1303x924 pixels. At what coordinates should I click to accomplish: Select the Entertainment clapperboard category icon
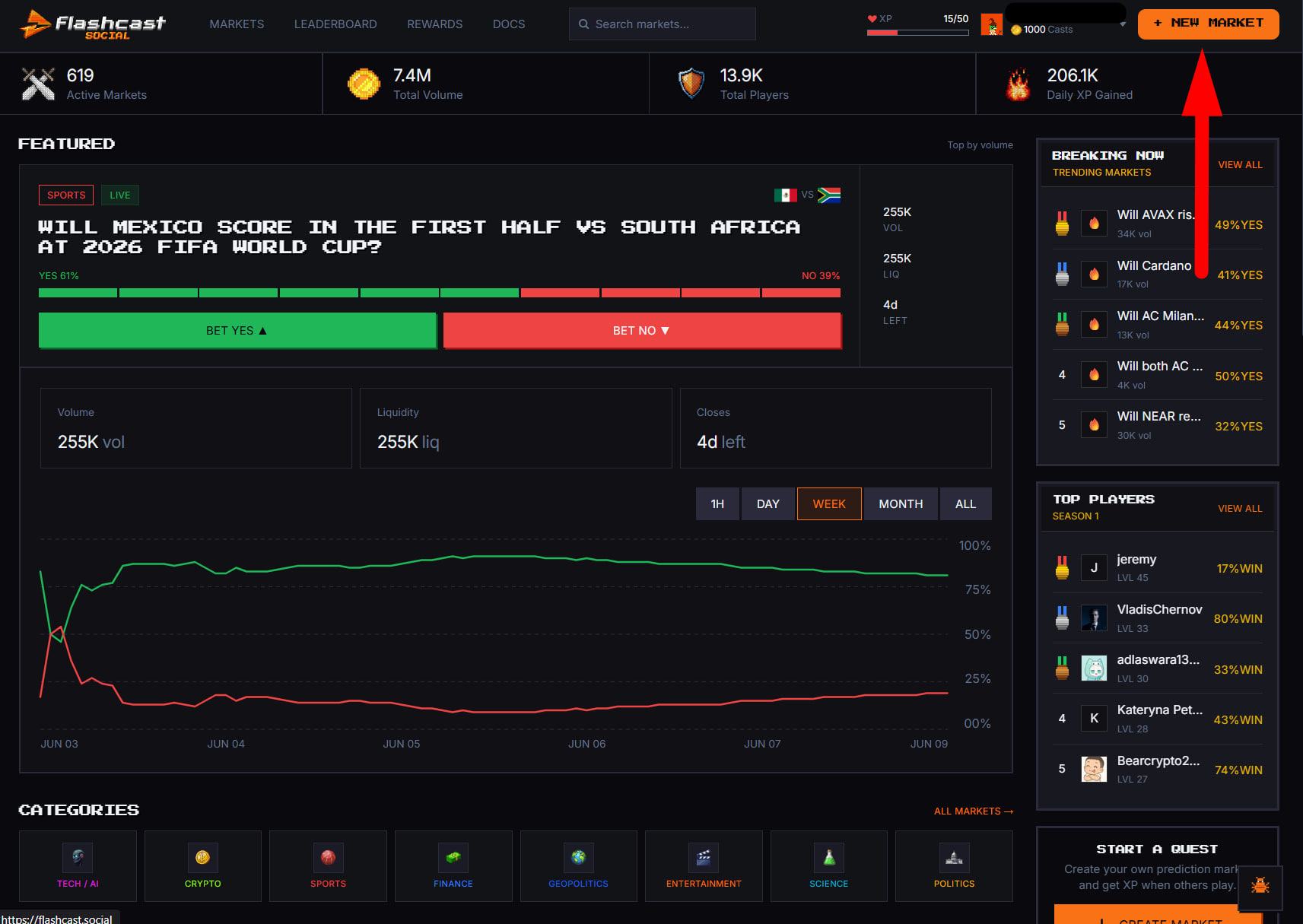704,857
